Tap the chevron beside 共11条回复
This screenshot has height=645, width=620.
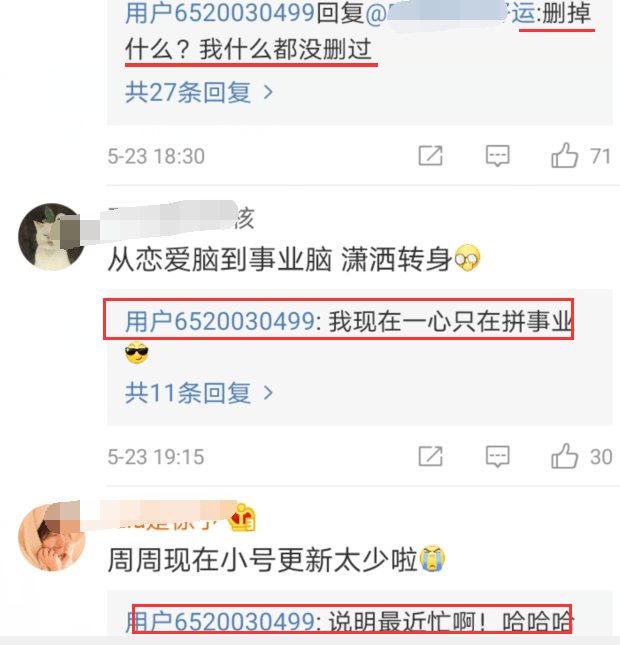(268, 393)
